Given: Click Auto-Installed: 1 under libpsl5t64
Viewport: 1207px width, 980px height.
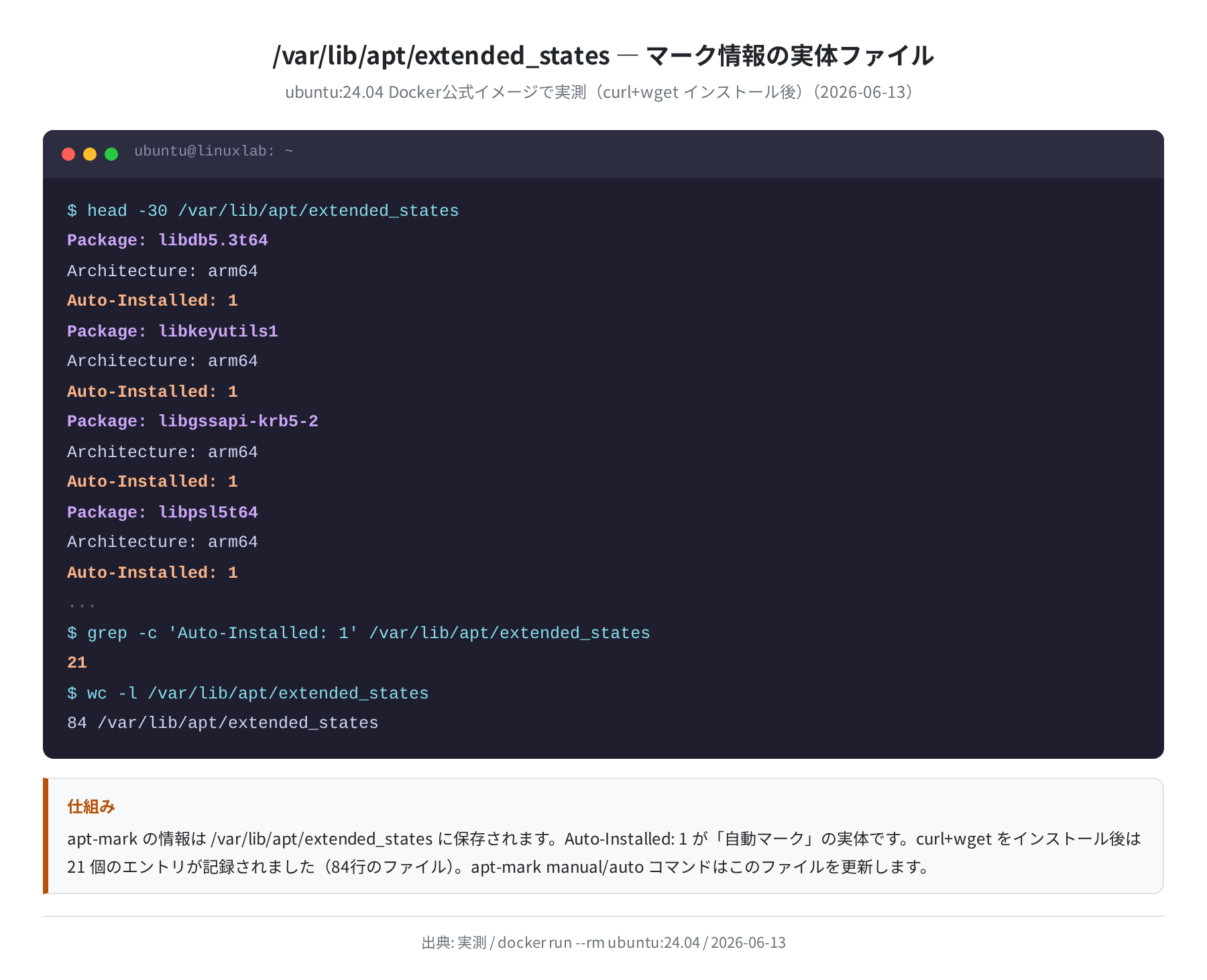Looking at the screenshot, I should coord(152,572).
